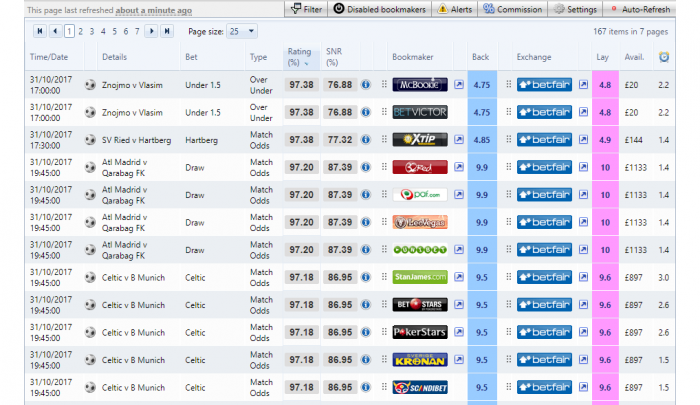Screen dimensions: 700x405
Task: Click rating 97.38 in BetVictor row
Action: [x=301, y=112]
